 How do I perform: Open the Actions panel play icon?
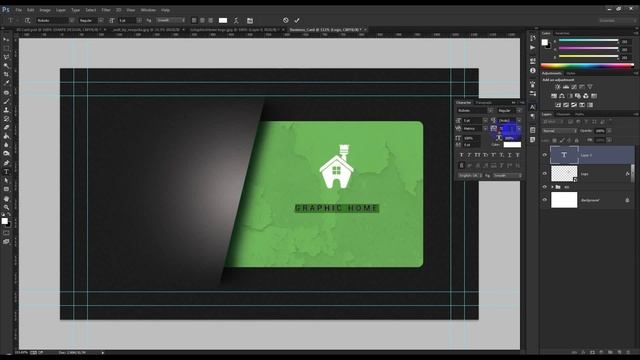pos(532,48)
